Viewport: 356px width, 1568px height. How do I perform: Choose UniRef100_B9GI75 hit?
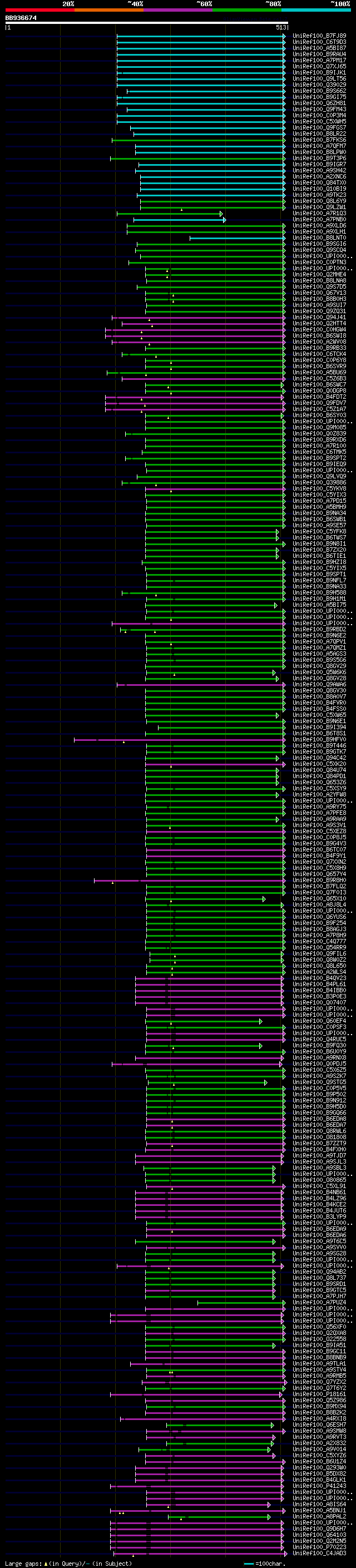click(319, 97)
